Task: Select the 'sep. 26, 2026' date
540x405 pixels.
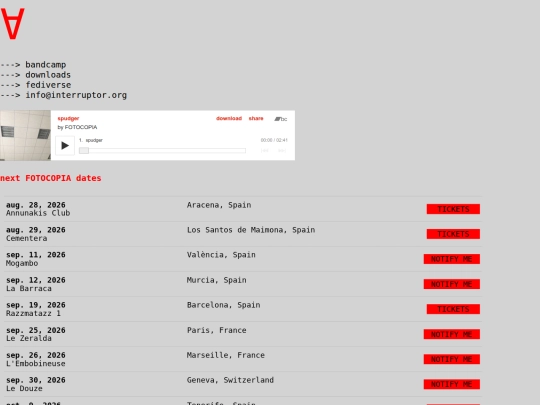Action: [x=36, y=355]
